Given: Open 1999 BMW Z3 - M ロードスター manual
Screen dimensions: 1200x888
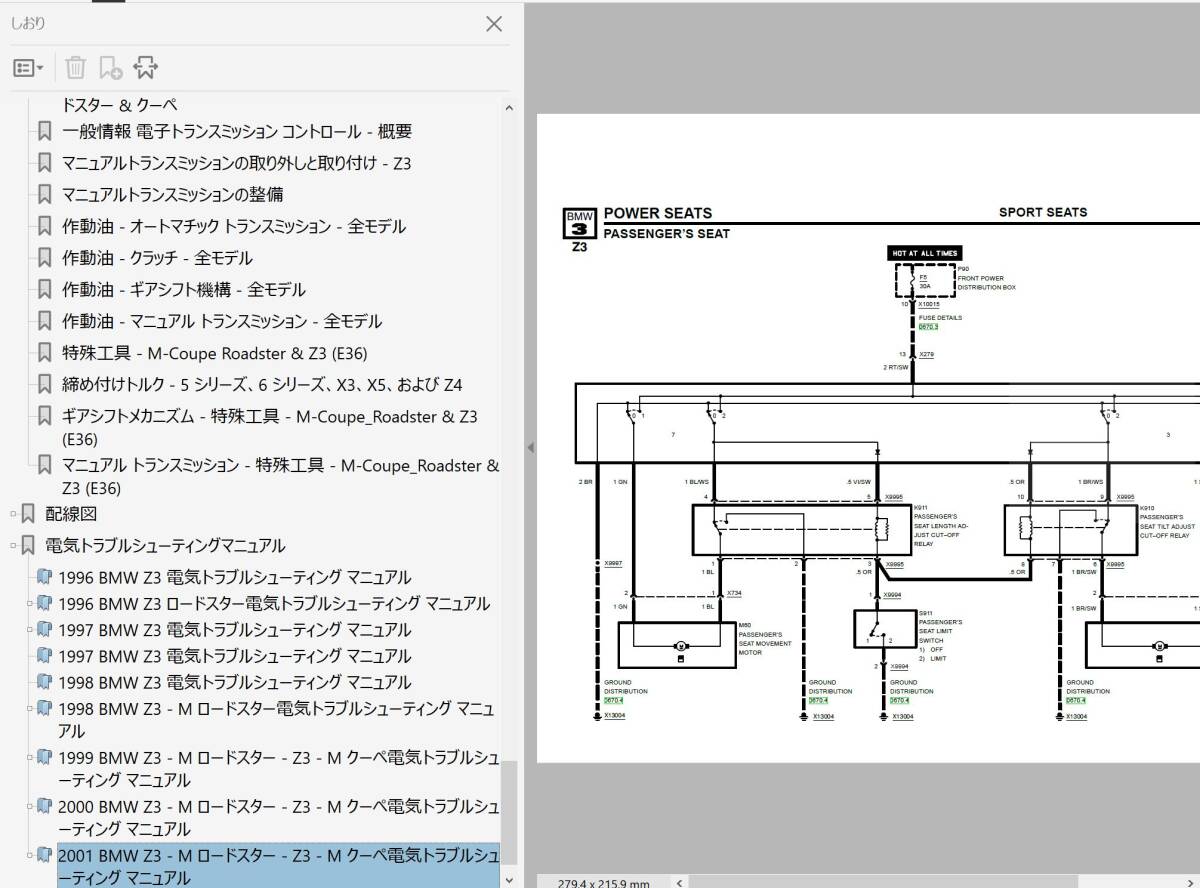Looking at the screenshot, I should pyautogui.click(x=278, y=769).
